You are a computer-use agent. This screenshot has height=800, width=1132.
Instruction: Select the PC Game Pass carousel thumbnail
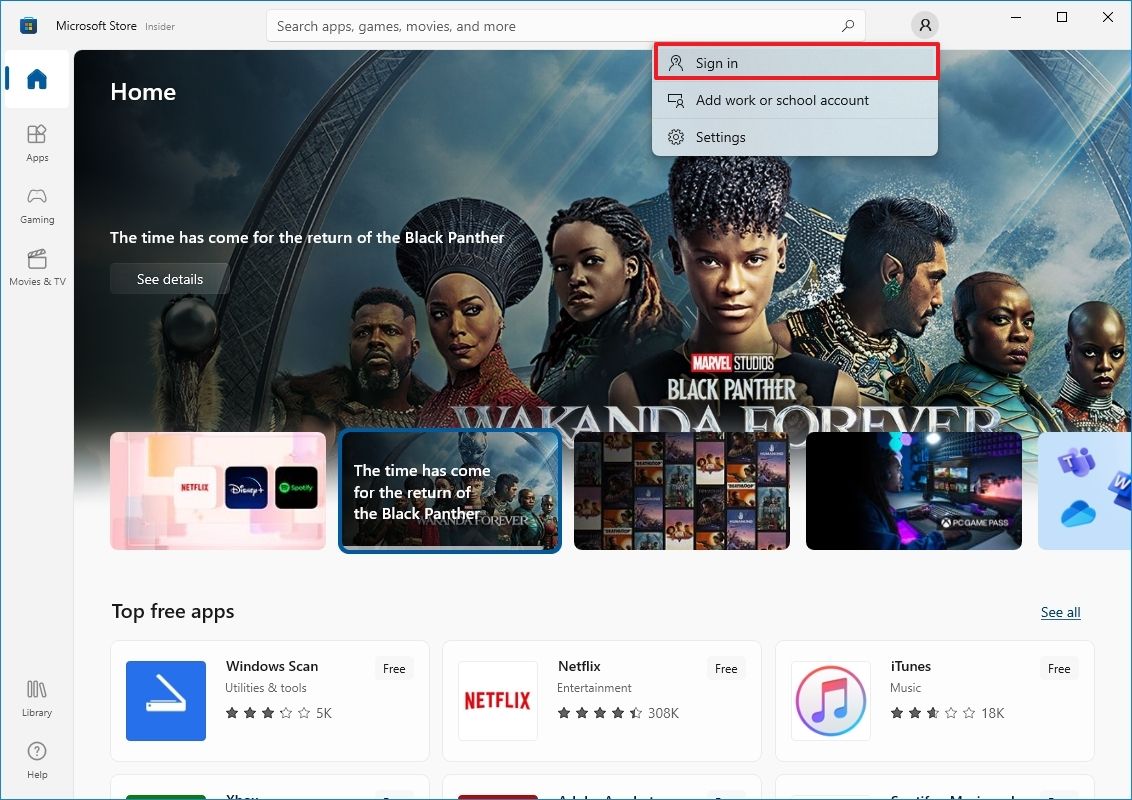913,491
